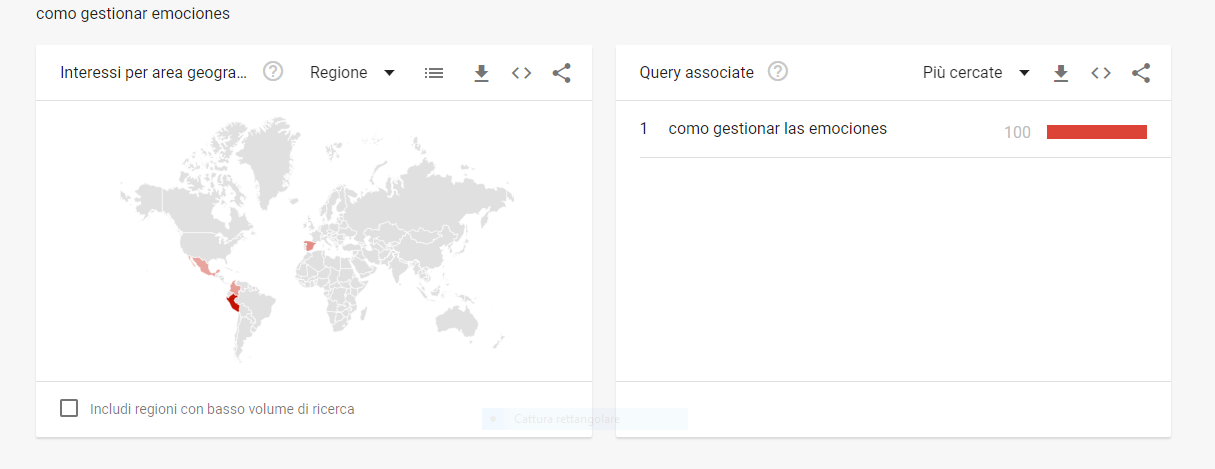Viewport: 1215px width, 469px height.
Task: Open help for Interessi per area geografica
Action: tap(273, 72)
